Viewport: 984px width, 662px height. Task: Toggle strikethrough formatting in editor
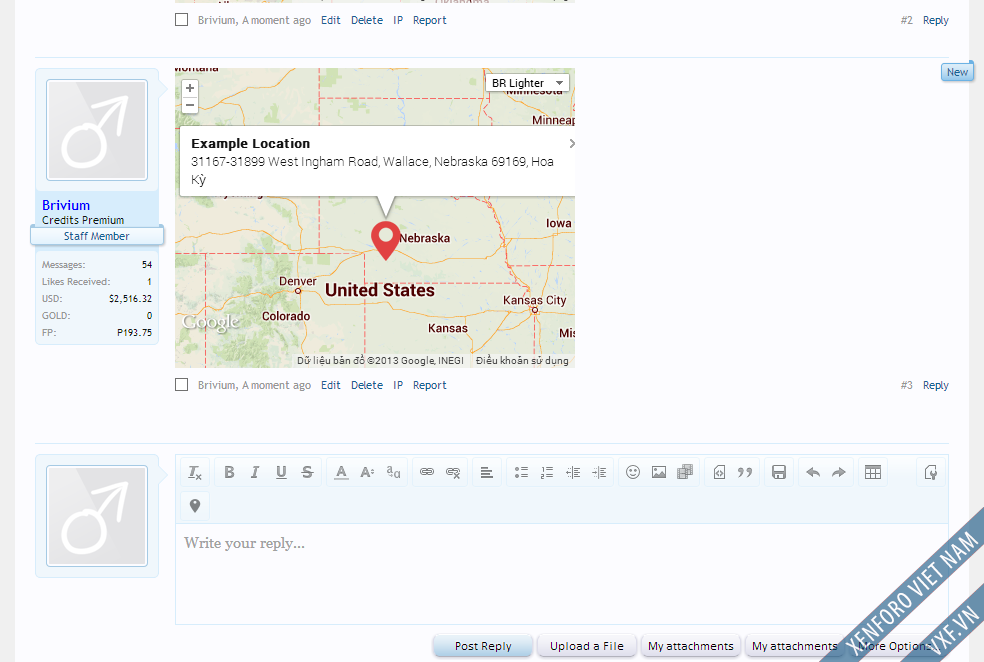coord(307,472)
